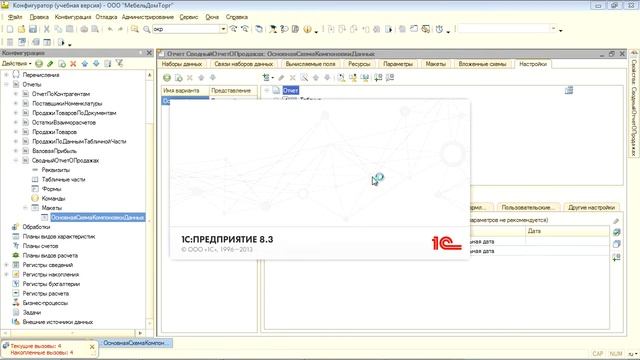Select ОстаткиВзаиморасчетов in tree
The width and height of the screenshot is (640, 360).
coord(64,122)
